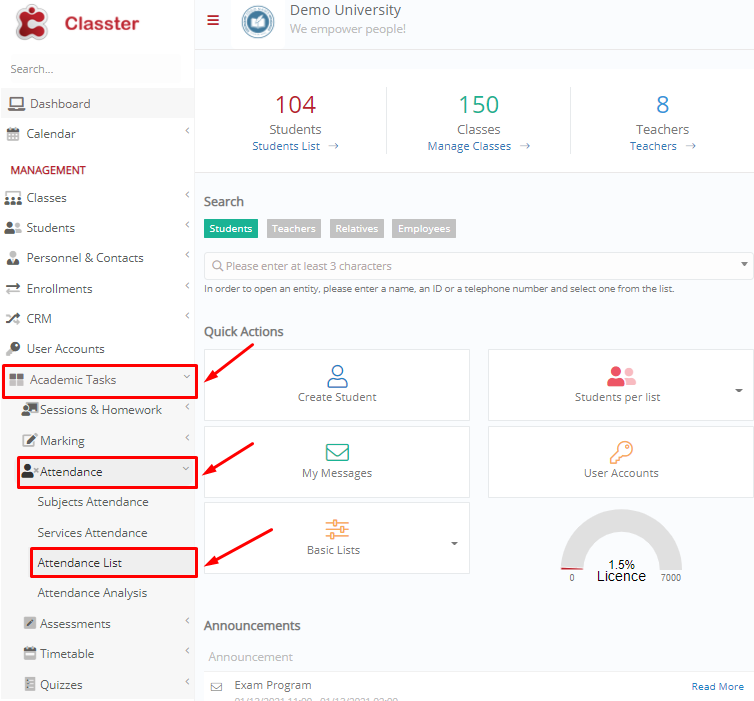The height and width of the screenshot is (701, 754).
Task: Click the Basic Lists sliders icon
Action: point(337,529)
